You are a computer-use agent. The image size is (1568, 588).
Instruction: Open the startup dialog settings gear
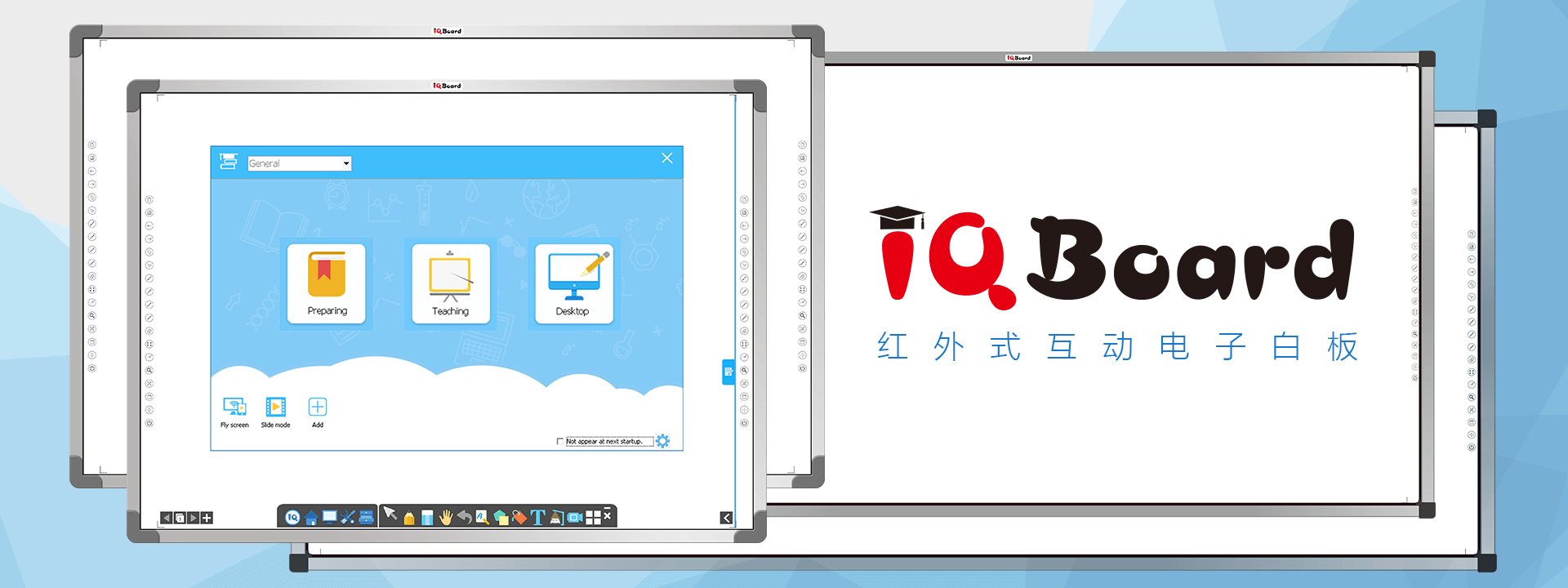(x=663, y=441)
